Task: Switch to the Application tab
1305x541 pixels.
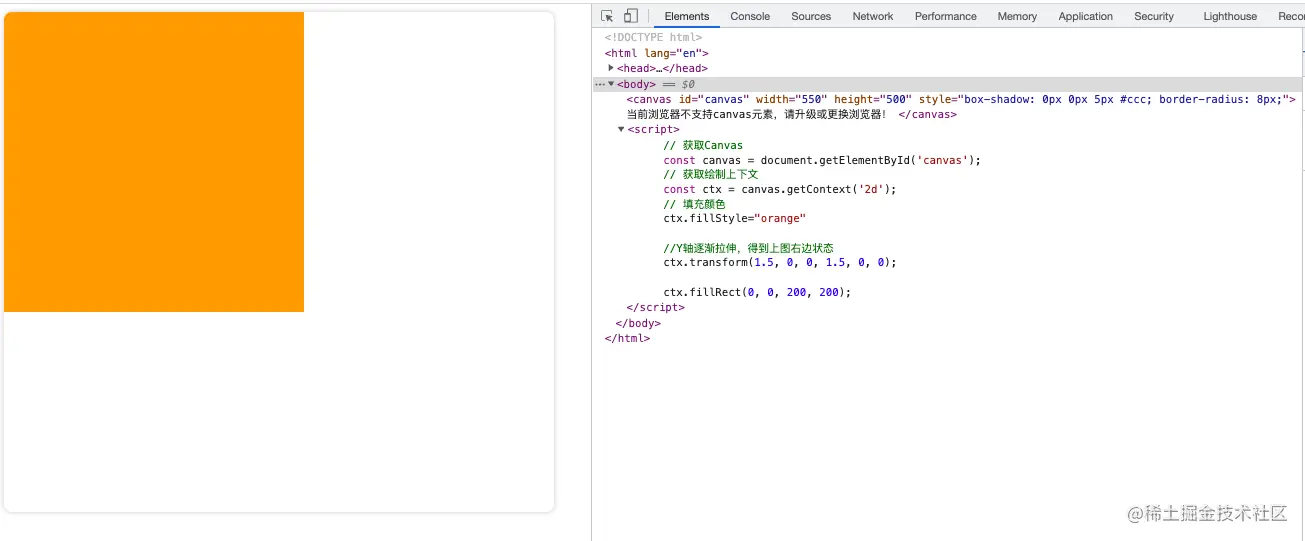Action: click(x=1086, y=16)
